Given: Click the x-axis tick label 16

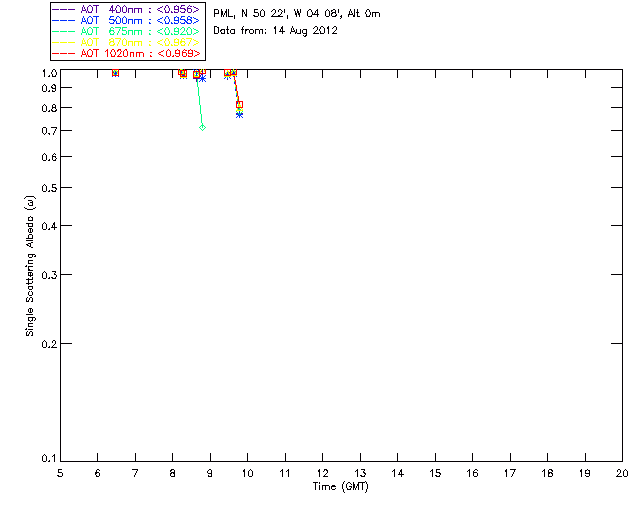Looking at the screenshot, I should pos(473,473).
